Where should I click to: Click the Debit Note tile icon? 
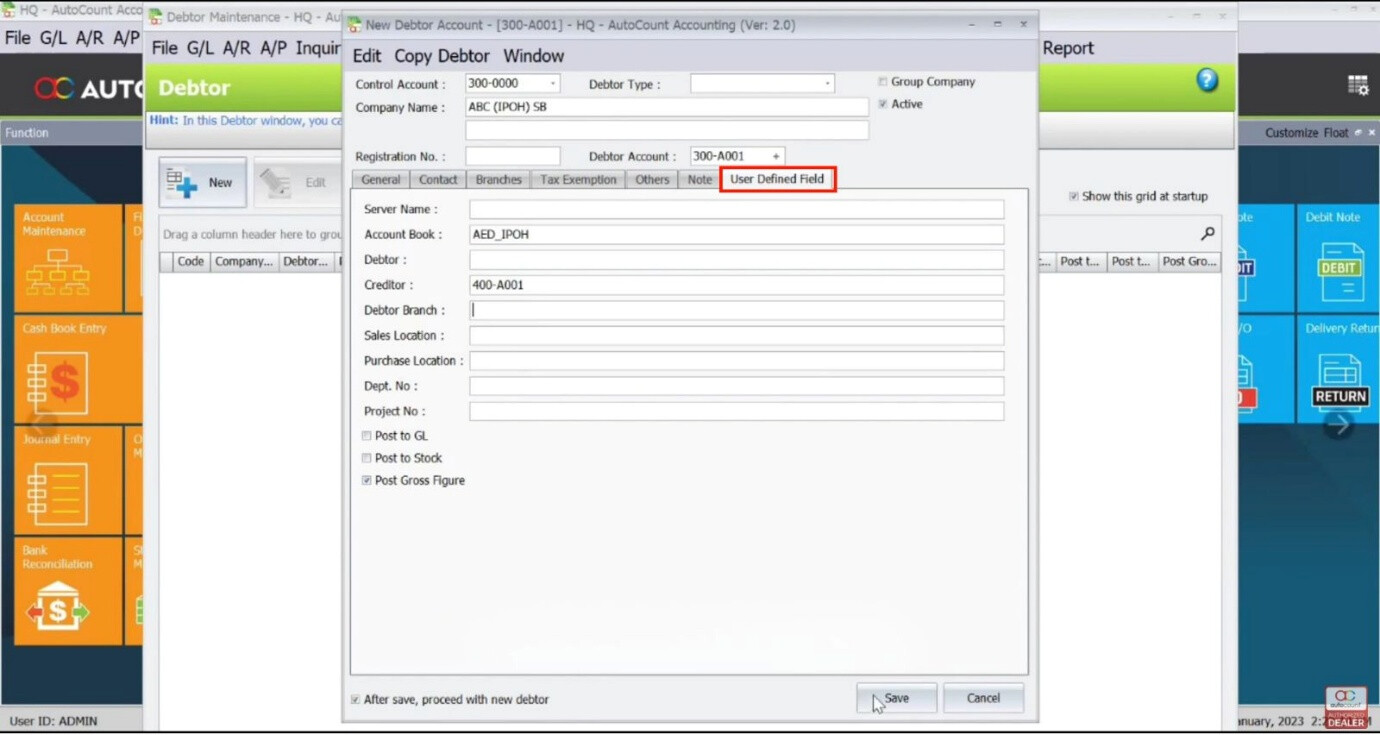click(1339, 271)
